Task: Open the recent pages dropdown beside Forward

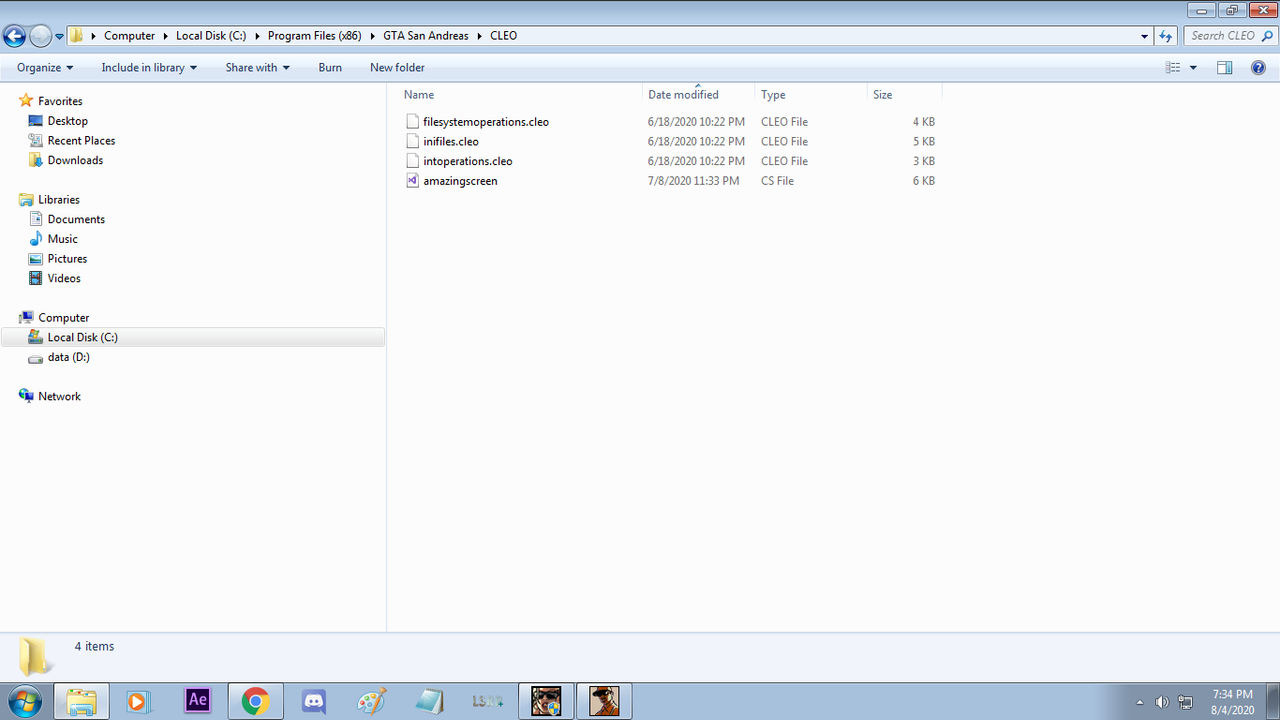Action: 59,36
